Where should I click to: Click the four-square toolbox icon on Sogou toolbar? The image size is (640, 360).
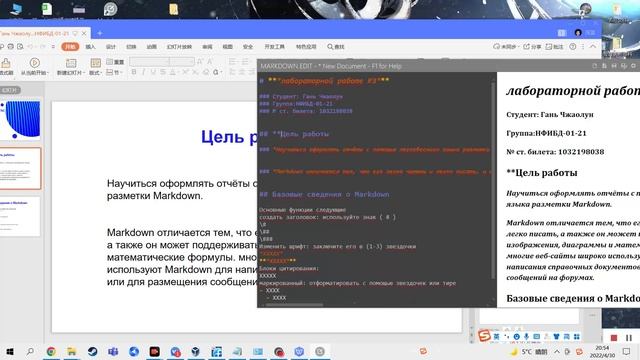coord(576,336)
